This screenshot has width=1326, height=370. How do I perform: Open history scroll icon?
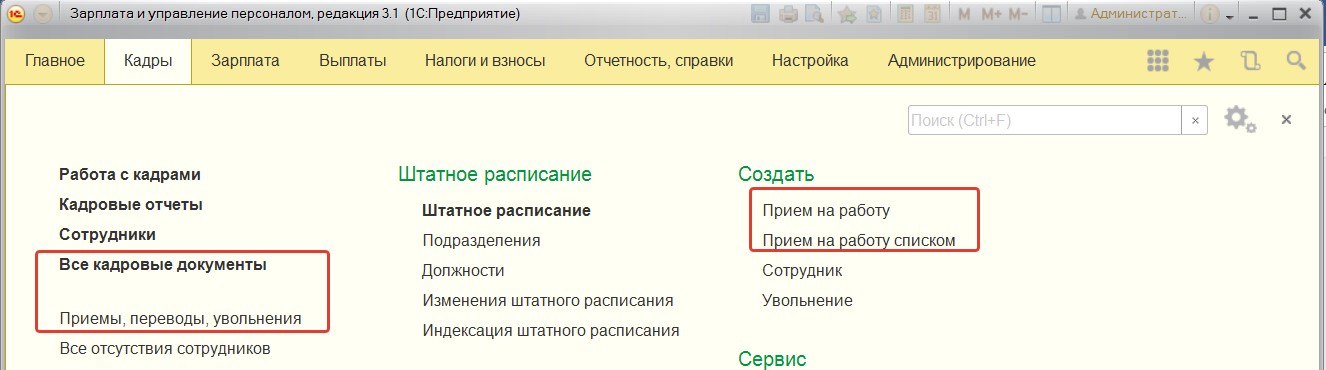pyautogui.click(x=1250, y=61)
